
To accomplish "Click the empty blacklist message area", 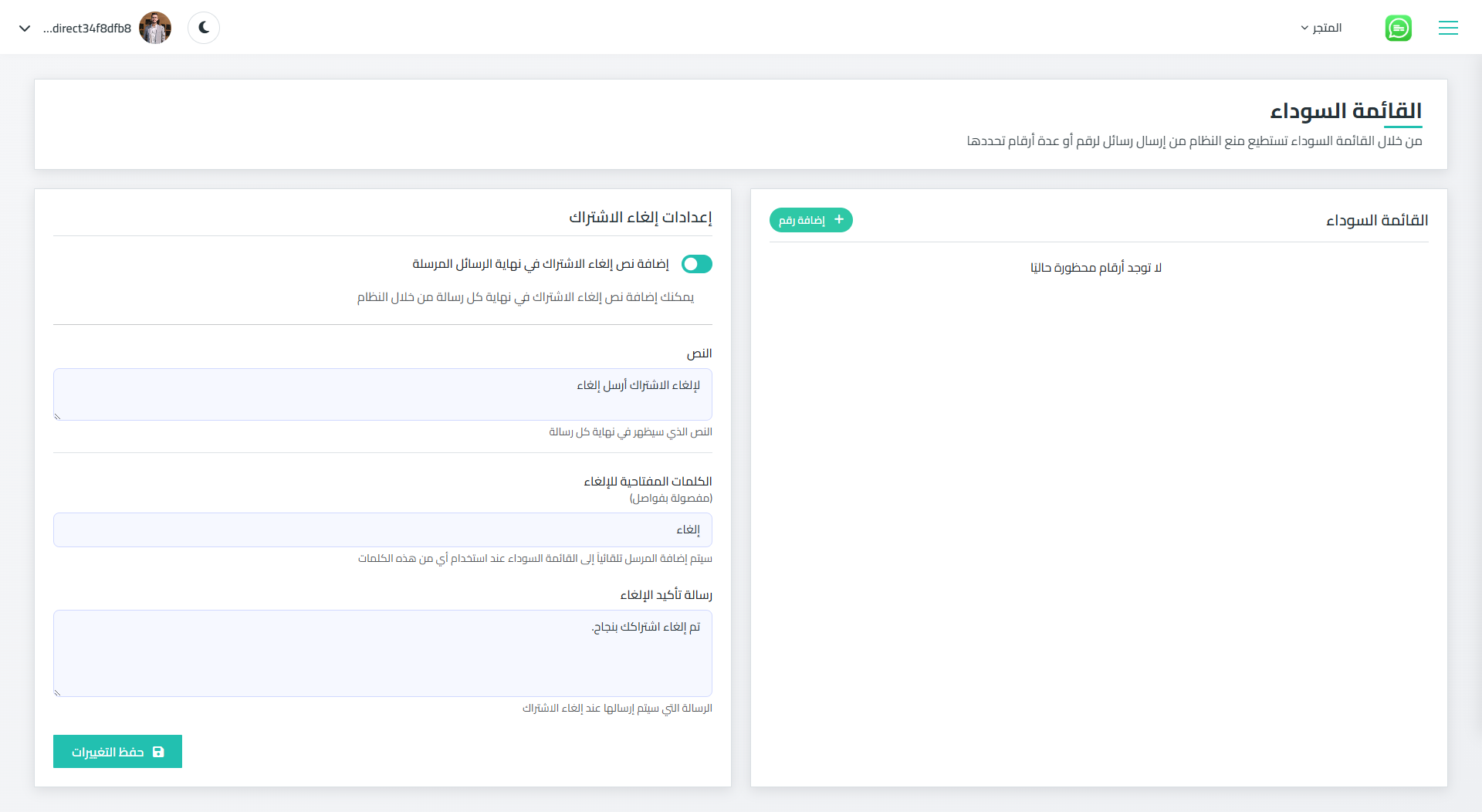I will tap(1097, 268).
